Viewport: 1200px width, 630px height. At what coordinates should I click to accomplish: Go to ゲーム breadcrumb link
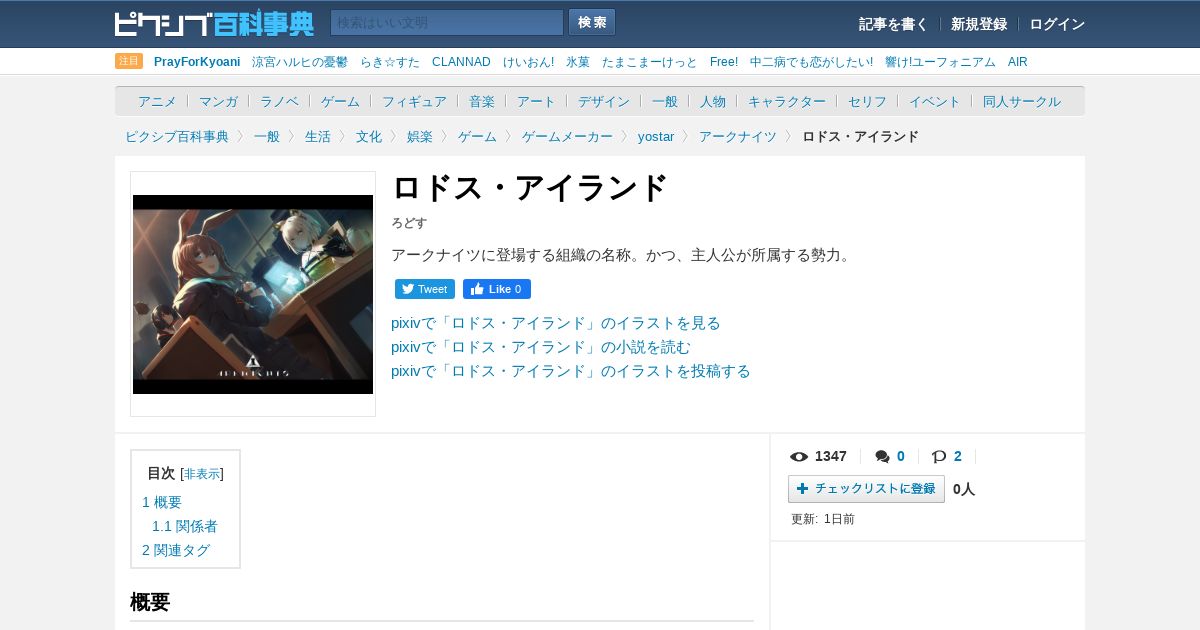(x=477, y=136)
